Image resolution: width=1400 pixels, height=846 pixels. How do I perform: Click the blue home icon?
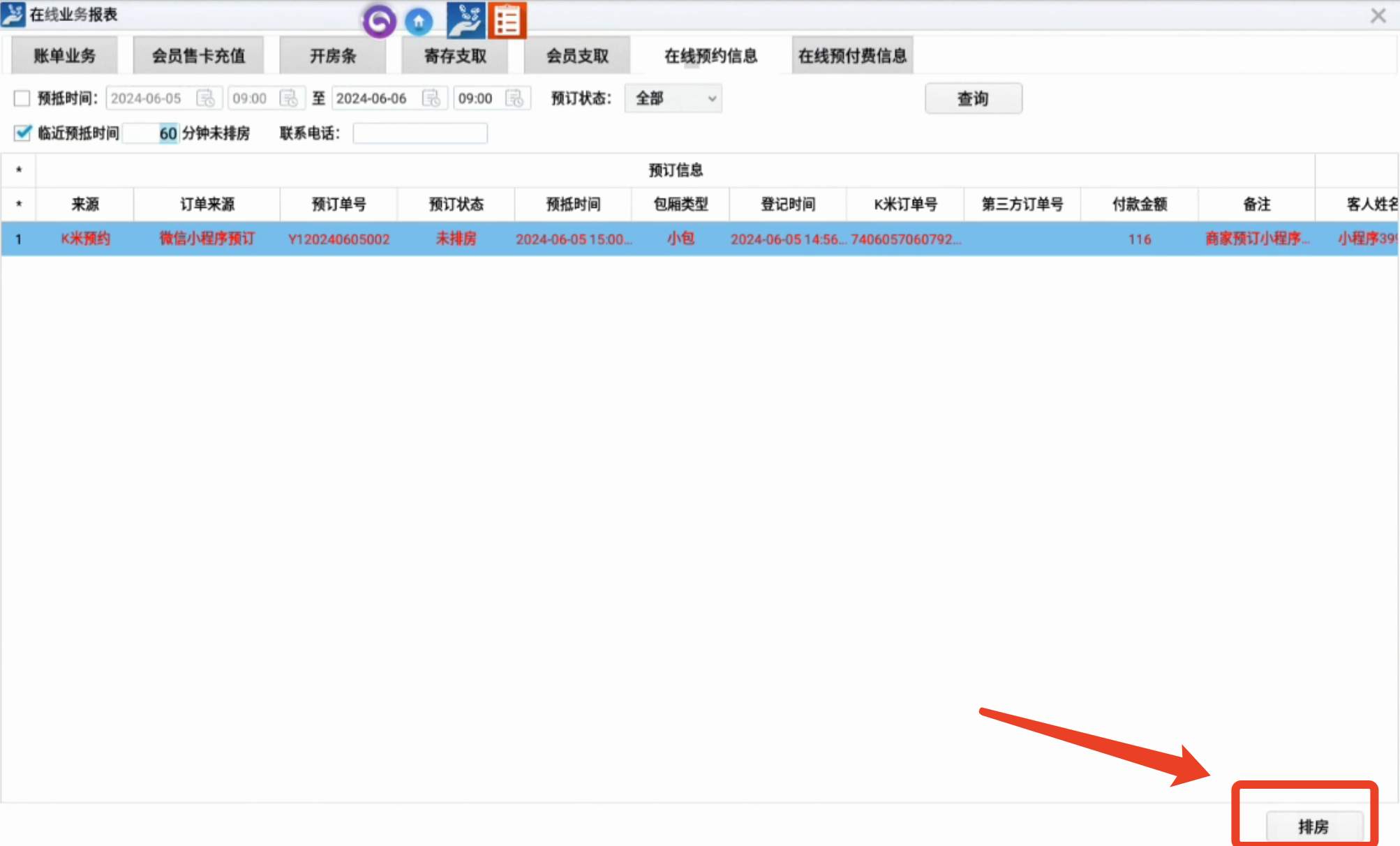419,22
